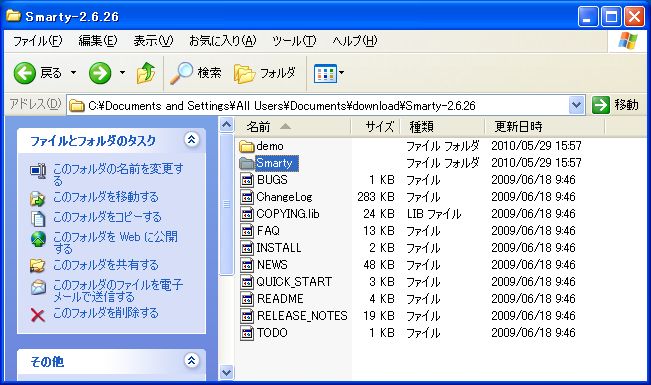This screenshot has width=651, height=385.
Task: Click このフォルダを削除する link
Action: click(x=106, y=313)
